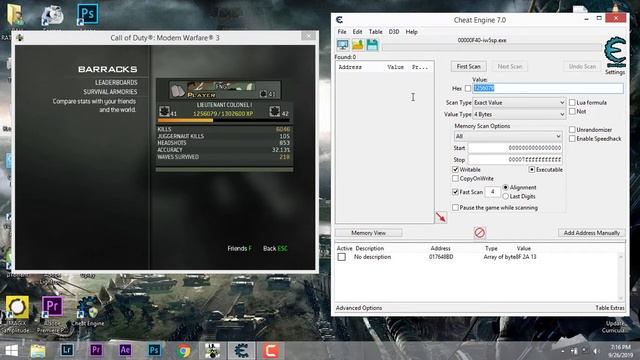
Task: Open Advanced Options
Action: tap(359, 308)
